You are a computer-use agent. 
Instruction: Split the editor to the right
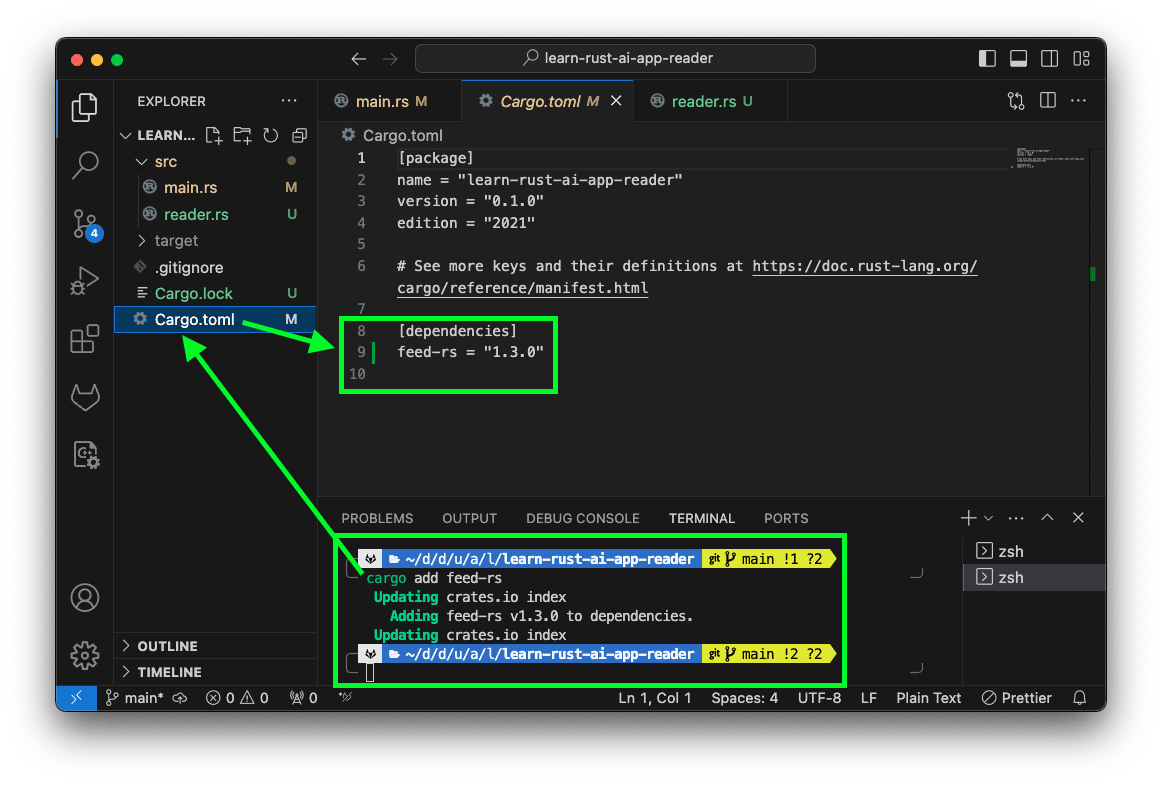(x=1048, y=100)
